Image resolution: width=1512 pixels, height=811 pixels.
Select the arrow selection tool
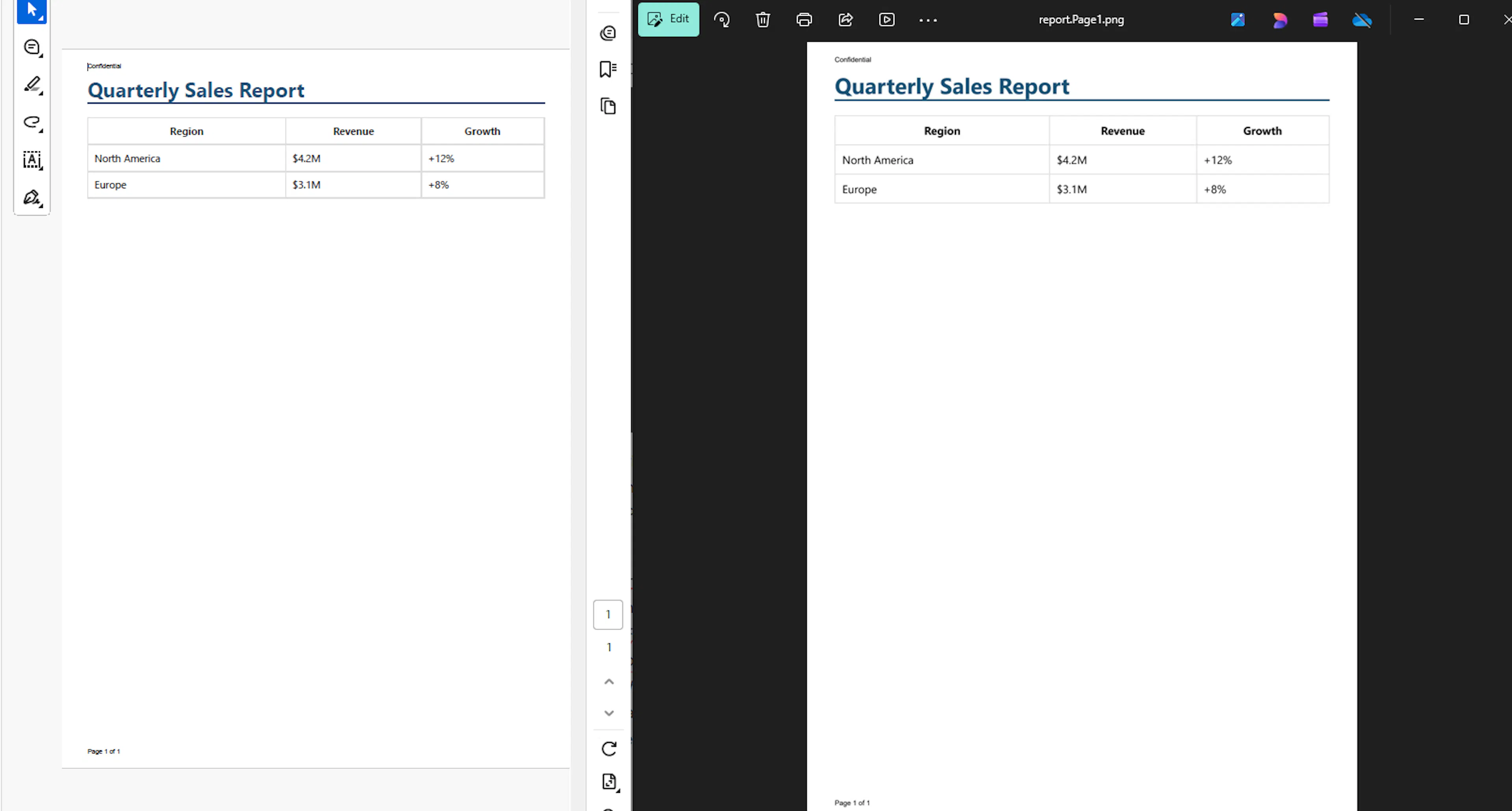pos(31,11)
